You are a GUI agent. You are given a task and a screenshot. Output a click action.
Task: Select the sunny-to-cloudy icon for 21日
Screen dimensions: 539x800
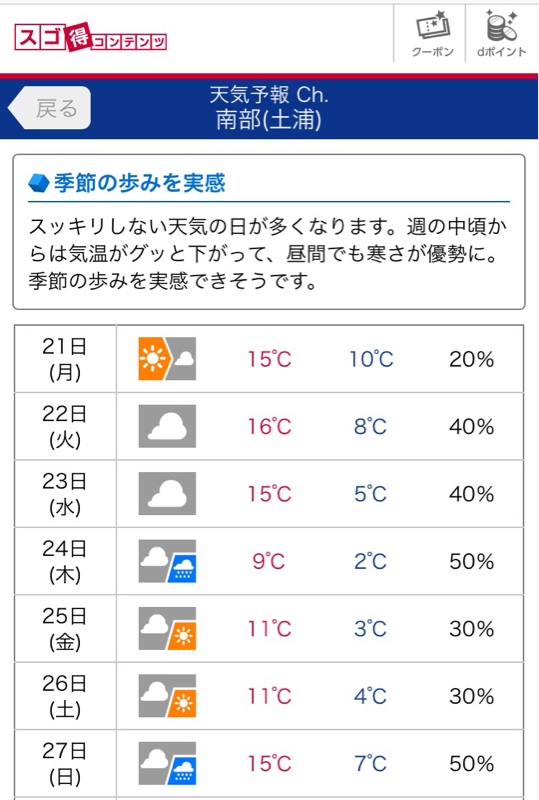click(x=167, y=358)
